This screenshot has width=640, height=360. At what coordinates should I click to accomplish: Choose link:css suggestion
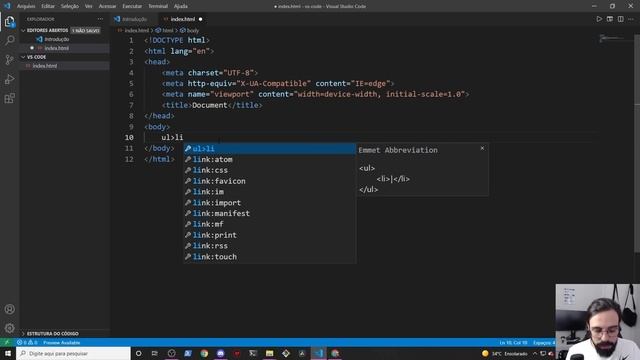[269, 170]
